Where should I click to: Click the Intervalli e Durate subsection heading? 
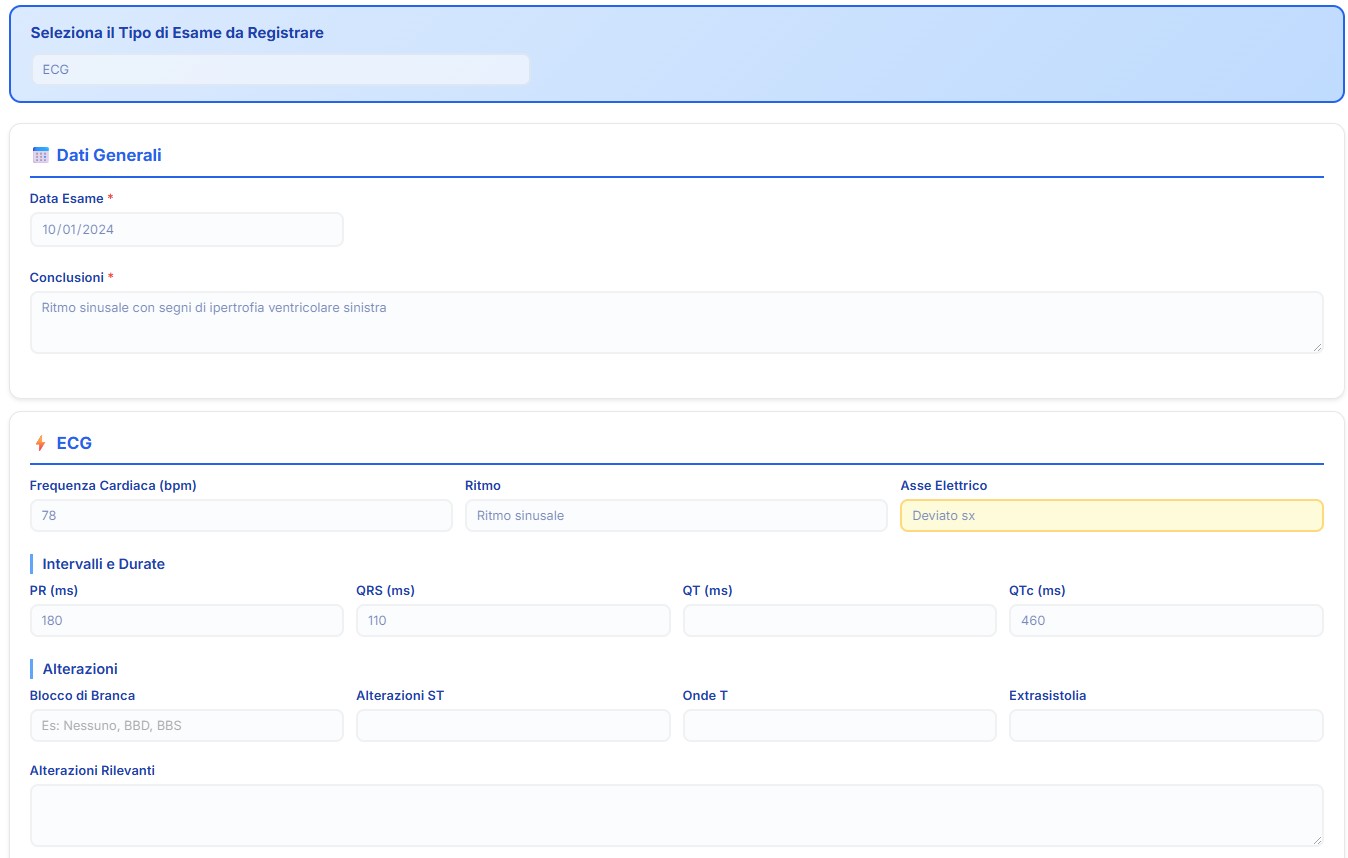[x=103, y=564]
